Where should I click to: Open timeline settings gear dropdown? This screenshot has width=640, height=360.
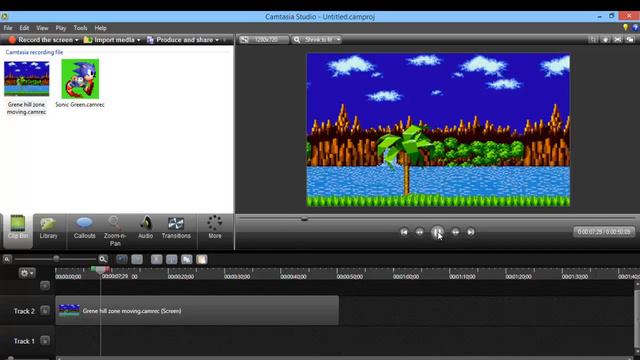click(27, 273)
